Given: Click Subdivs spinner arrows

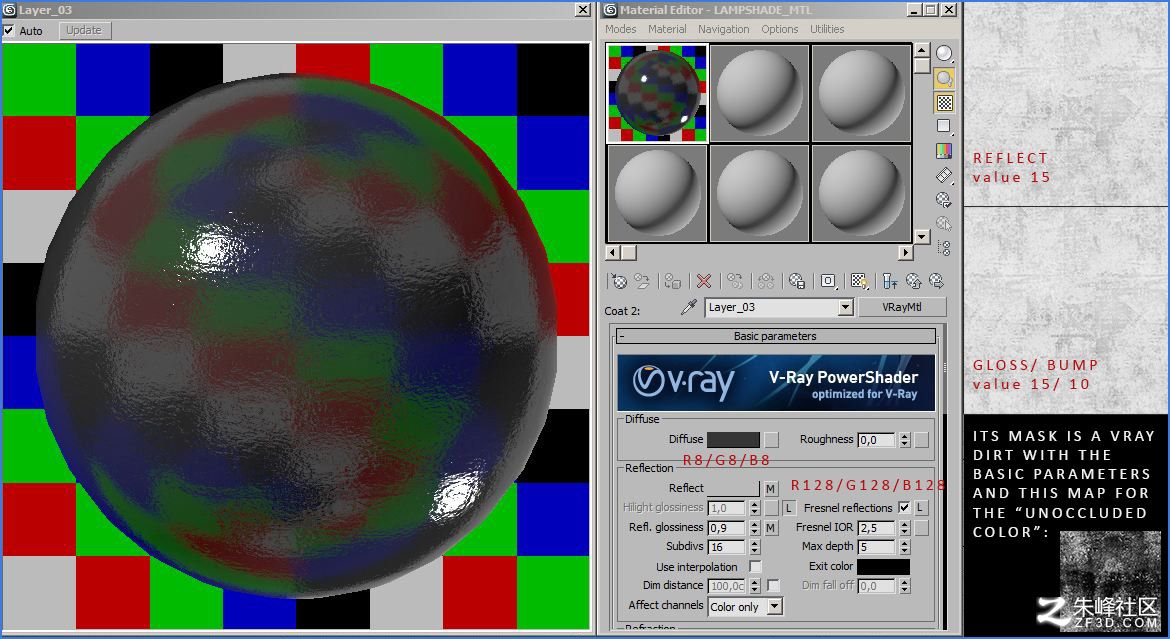Looking at the screenshot, I should 754,547.
